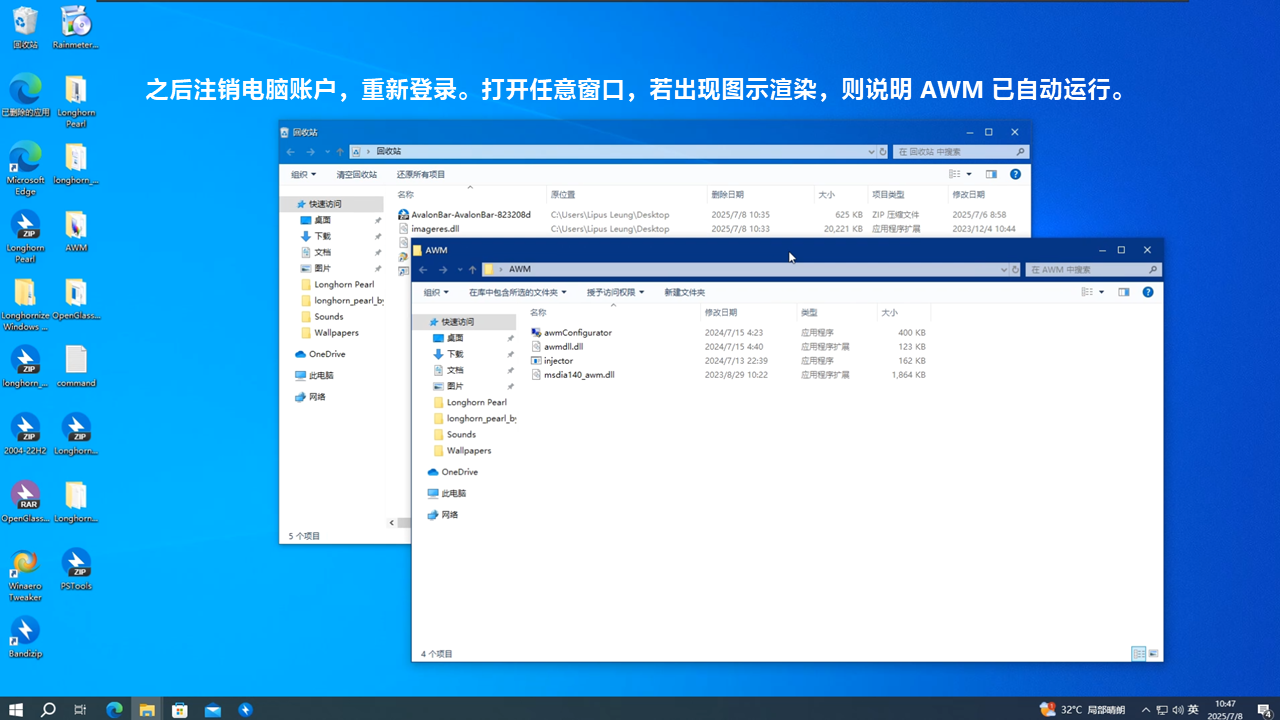Open 组织 dropdown in 回收站 window
This screenshot has height=720, width=1280.
tap(303, 174)
